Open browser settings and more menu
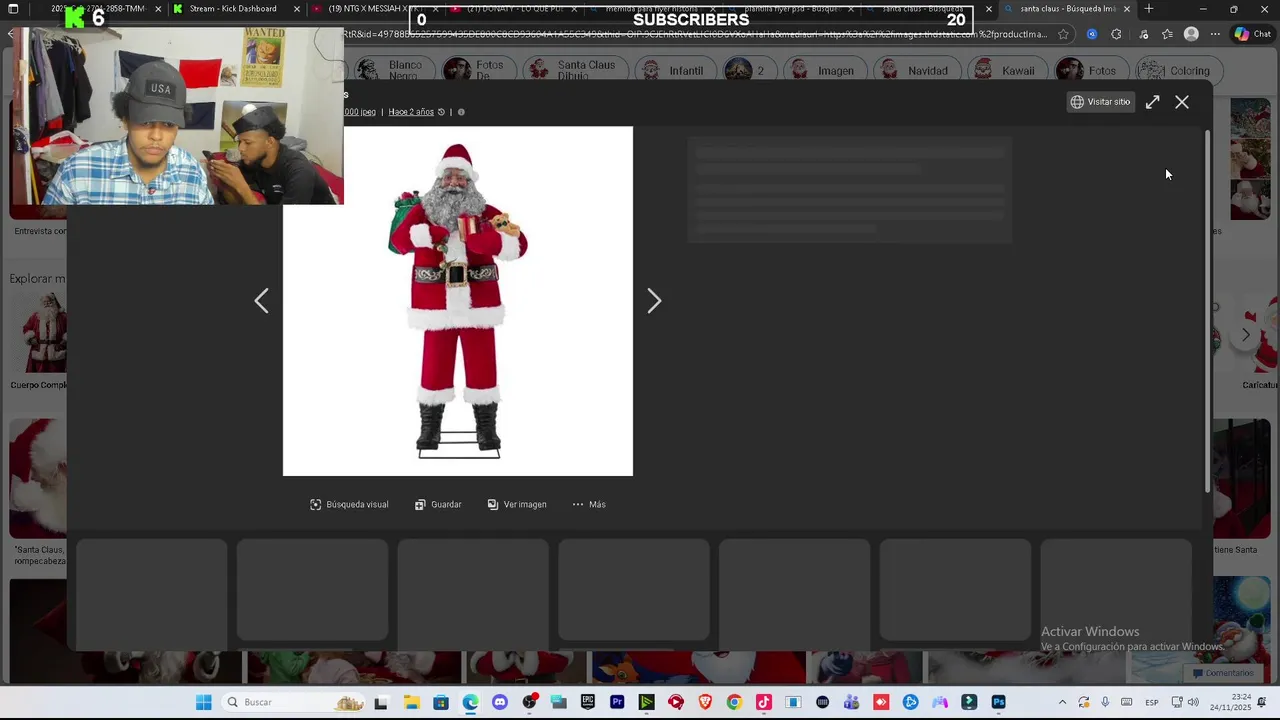This screenshot has height=720, width=1280. click(x=1215, y=34)
